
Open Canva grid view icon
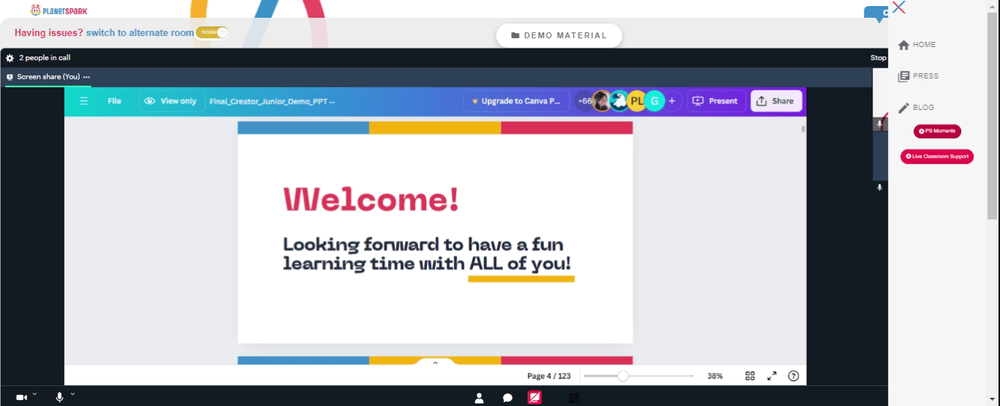pos(750,376)
